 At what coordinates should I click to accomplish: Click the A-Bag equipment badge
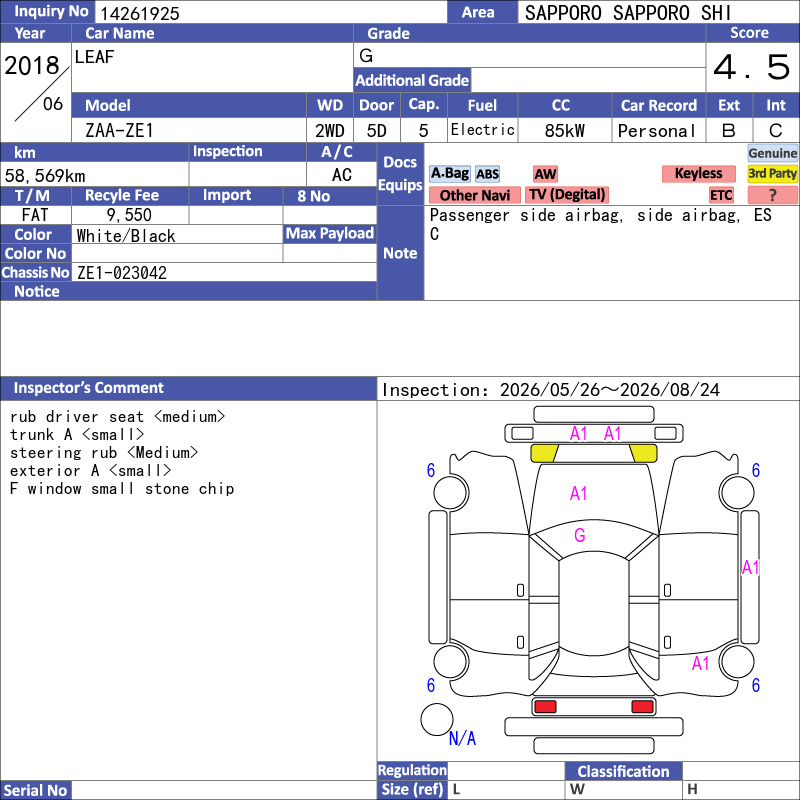(449, 173)
